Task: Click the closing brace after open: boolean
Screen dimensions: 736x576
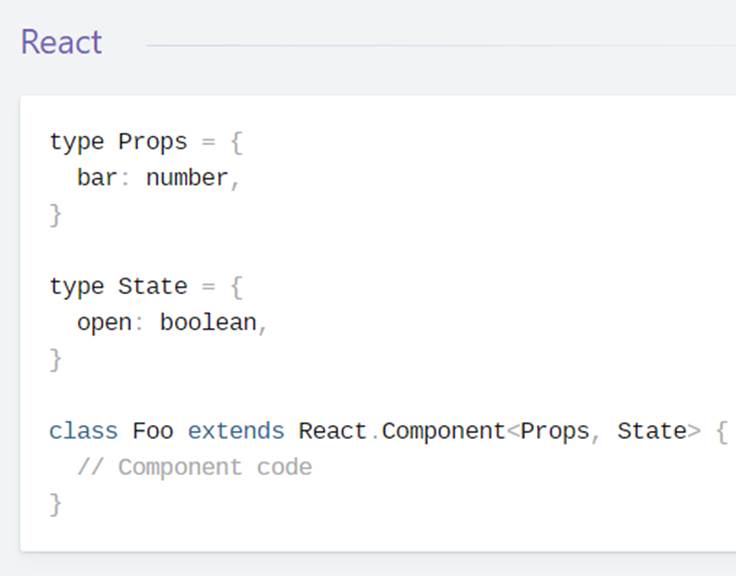Action: coord(56,359)
